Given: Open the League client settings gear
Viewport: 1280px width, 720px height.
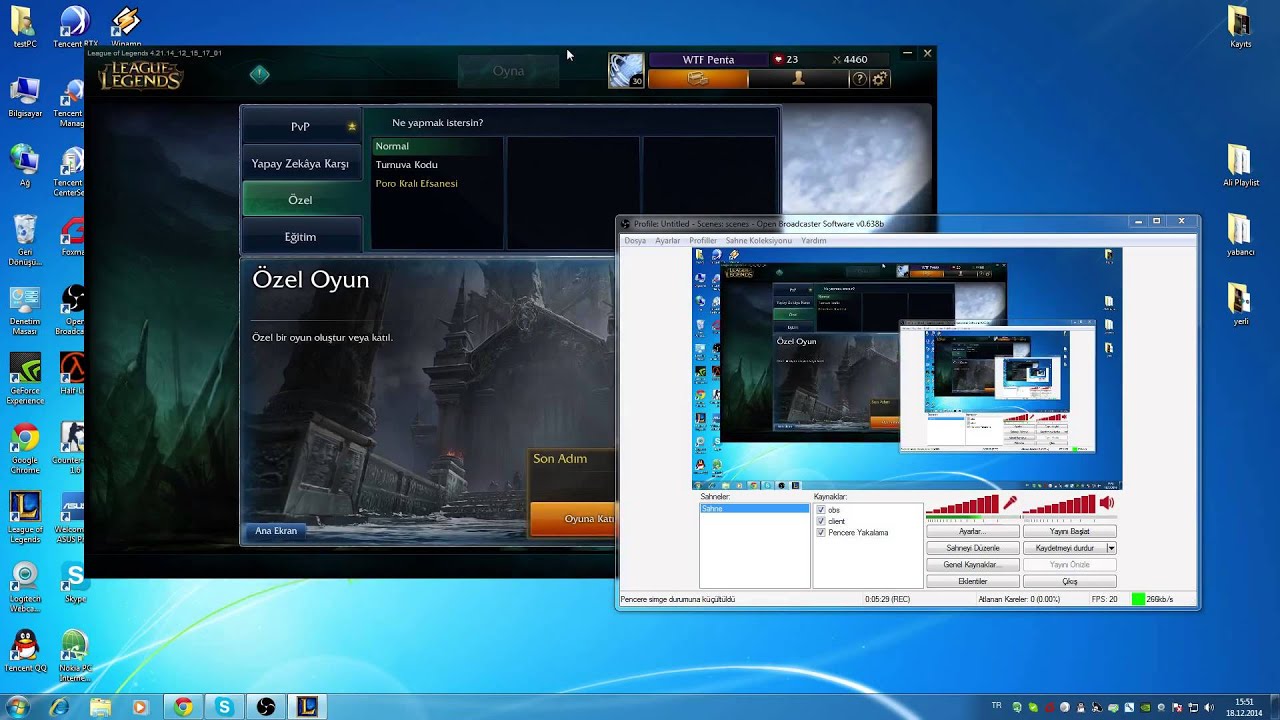Looking at the screenshot, I should [879, 79].
